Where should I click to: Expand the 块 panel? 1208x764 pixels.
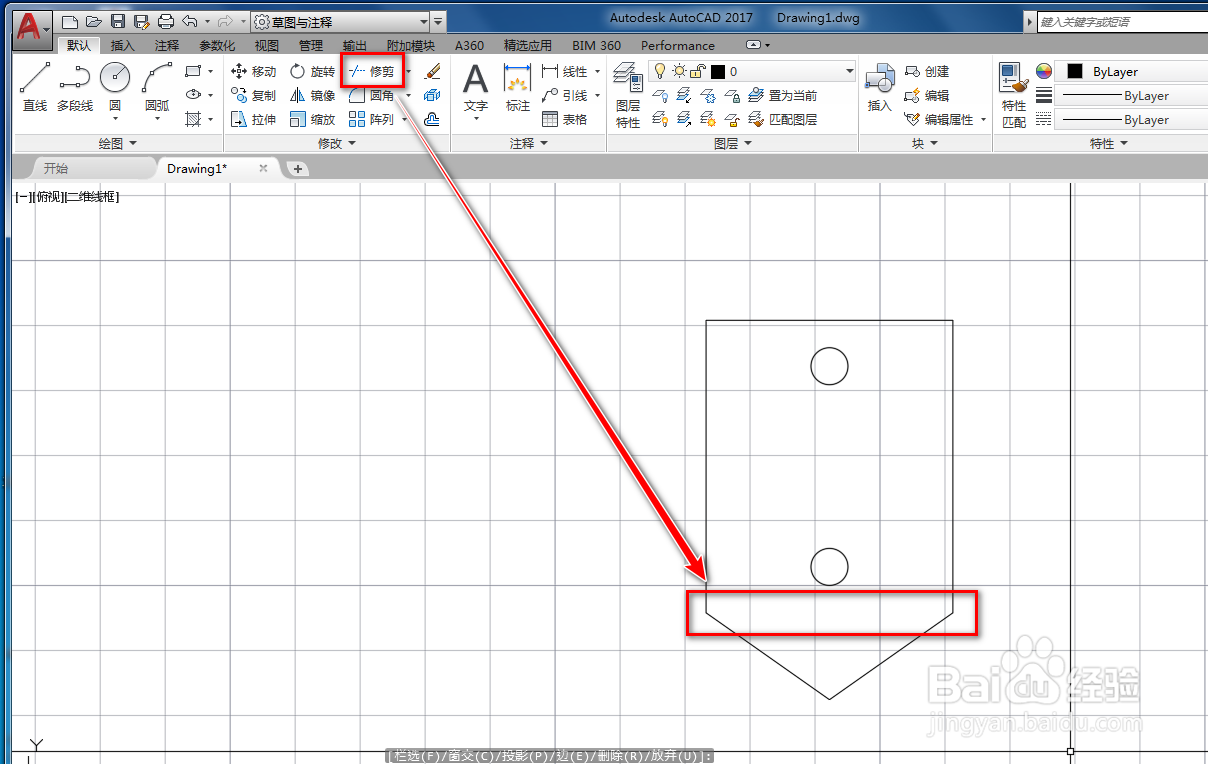pos(925,143)
